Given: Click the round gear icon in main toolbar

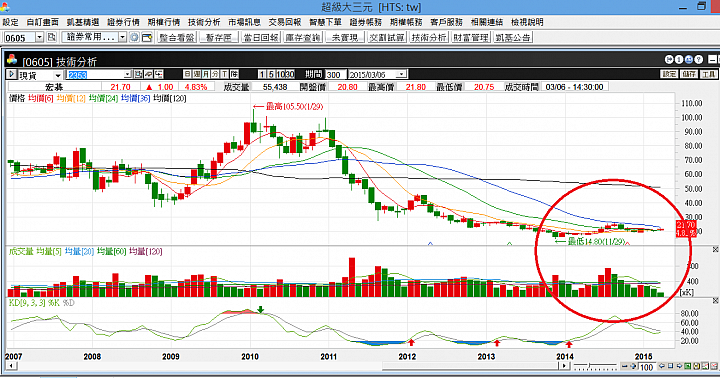Looking at the screenshot, I should (x=134, y=38).
